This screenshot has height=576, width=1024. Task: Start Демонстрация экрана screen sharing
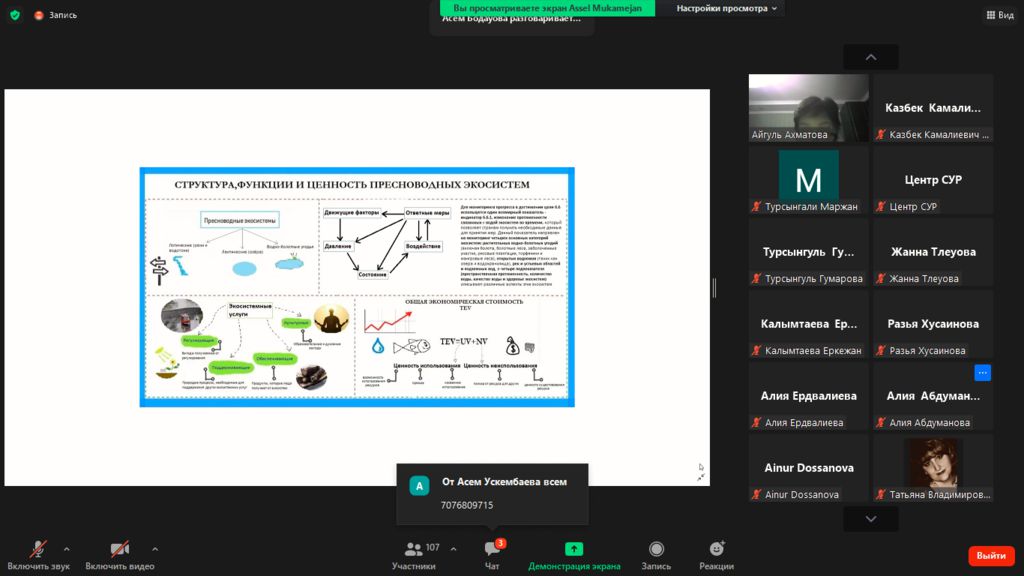574,554
